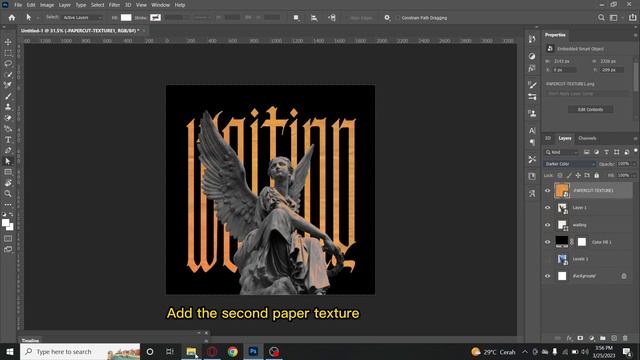Open the Layers panel options menu
This screenshot has width=640, height=360.
636,139
